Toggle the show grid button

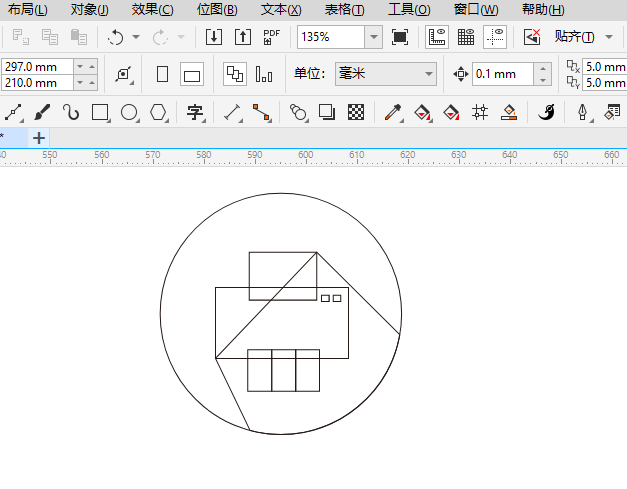pos(466,37)
